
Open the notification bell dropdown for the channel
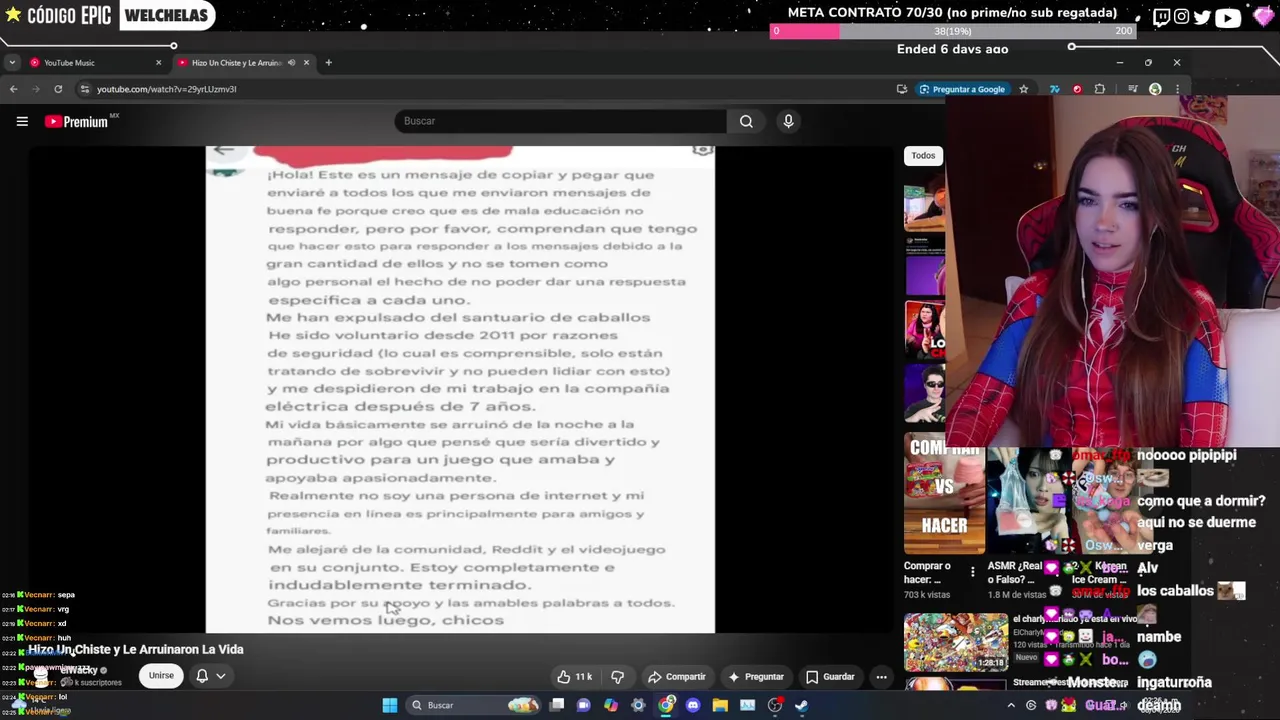coord(210,676)
